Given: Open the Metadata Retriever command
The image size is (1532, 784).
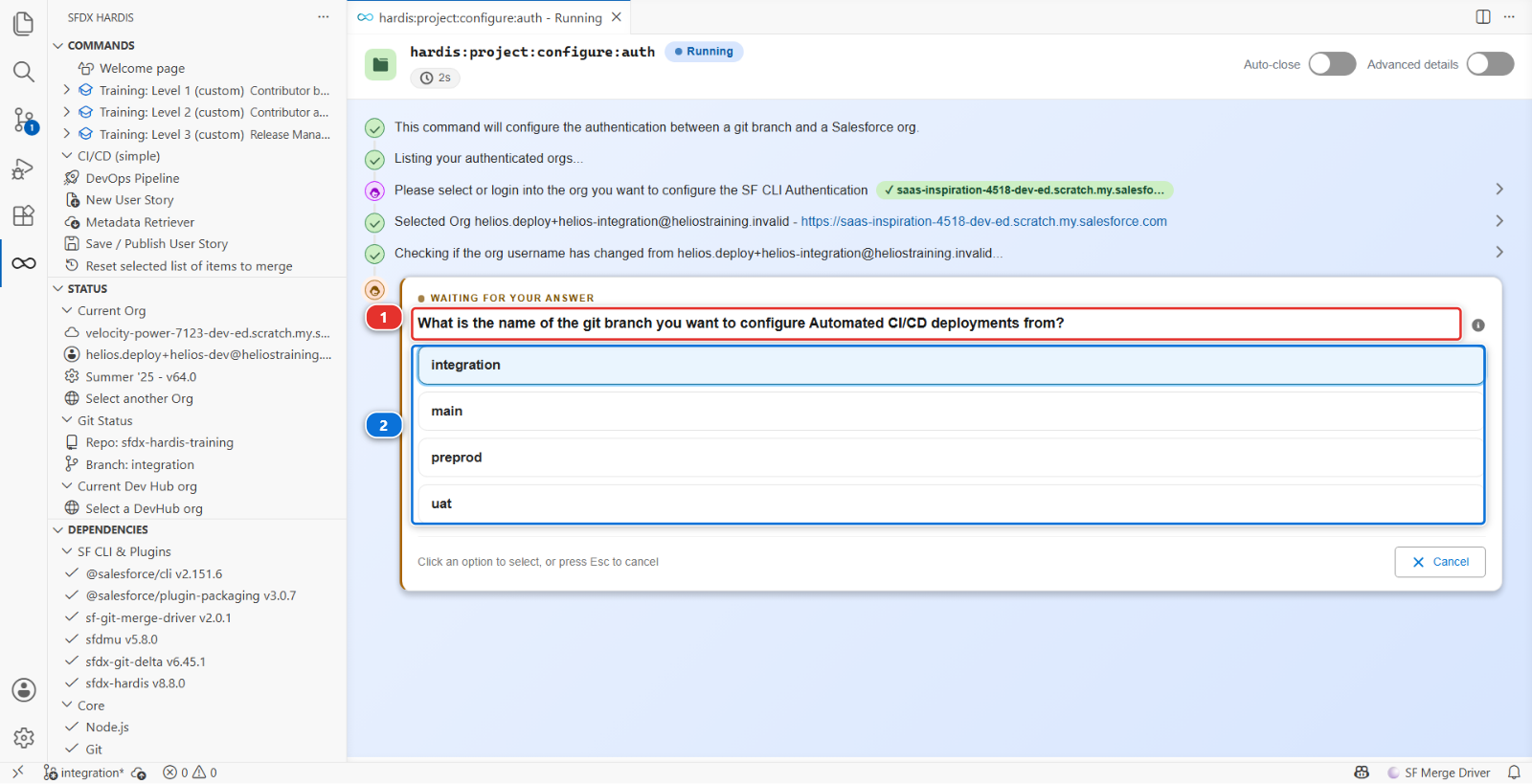Looking at the screenshot, I should (140, 222).
